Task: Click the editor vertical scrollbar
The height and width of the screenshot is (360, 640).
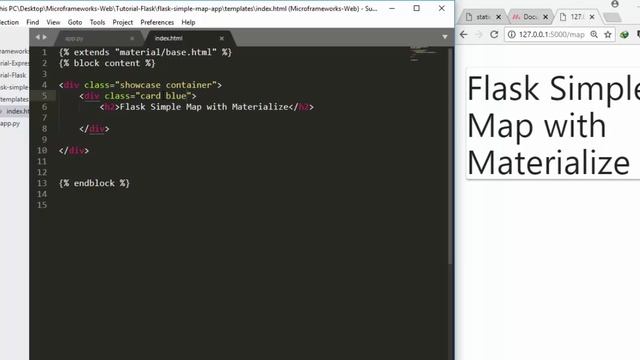Action: pos(450,156)
